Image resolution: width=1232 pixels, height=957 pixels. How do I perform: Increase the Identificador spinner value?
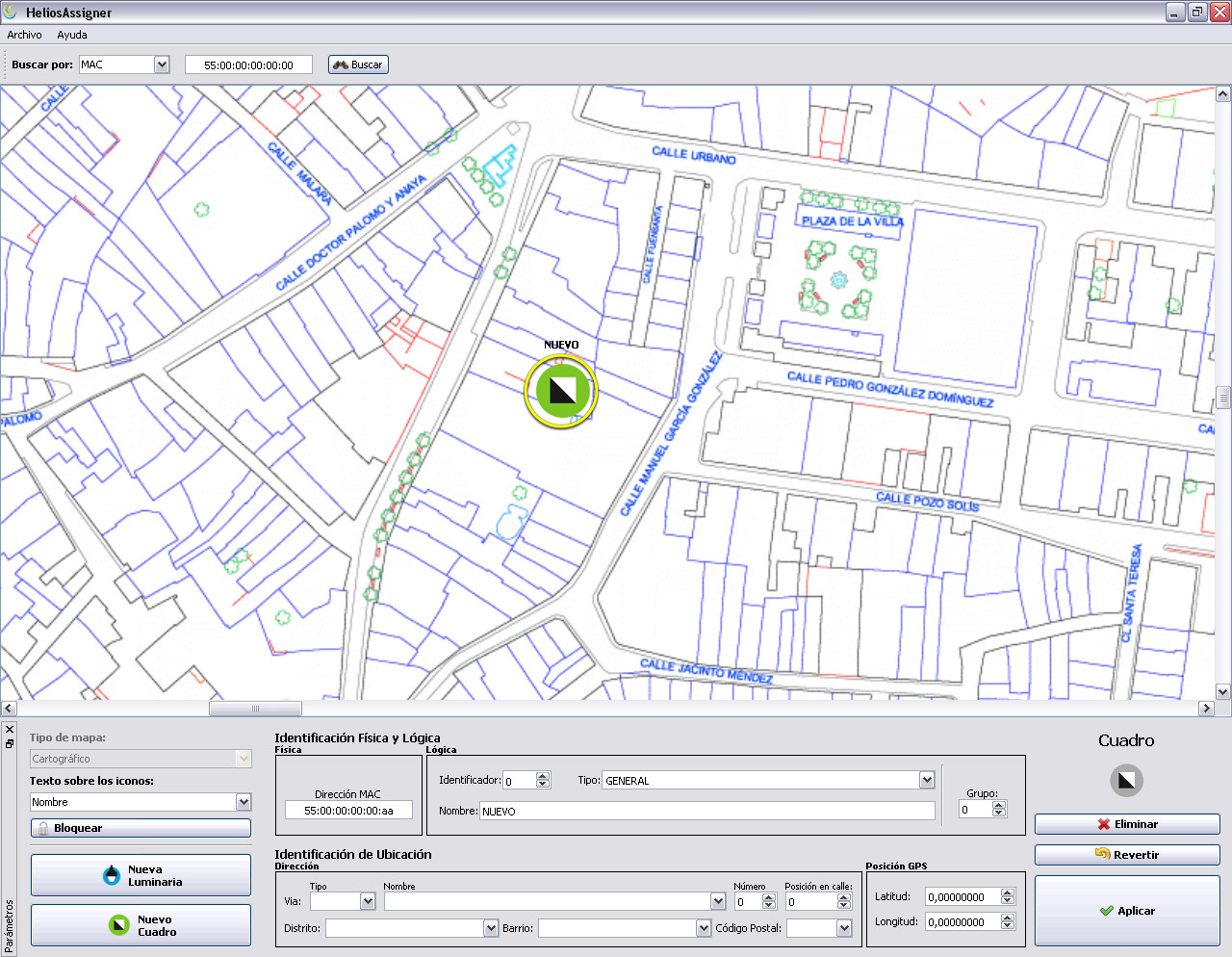pyautogui.click(x=543, y=776)
